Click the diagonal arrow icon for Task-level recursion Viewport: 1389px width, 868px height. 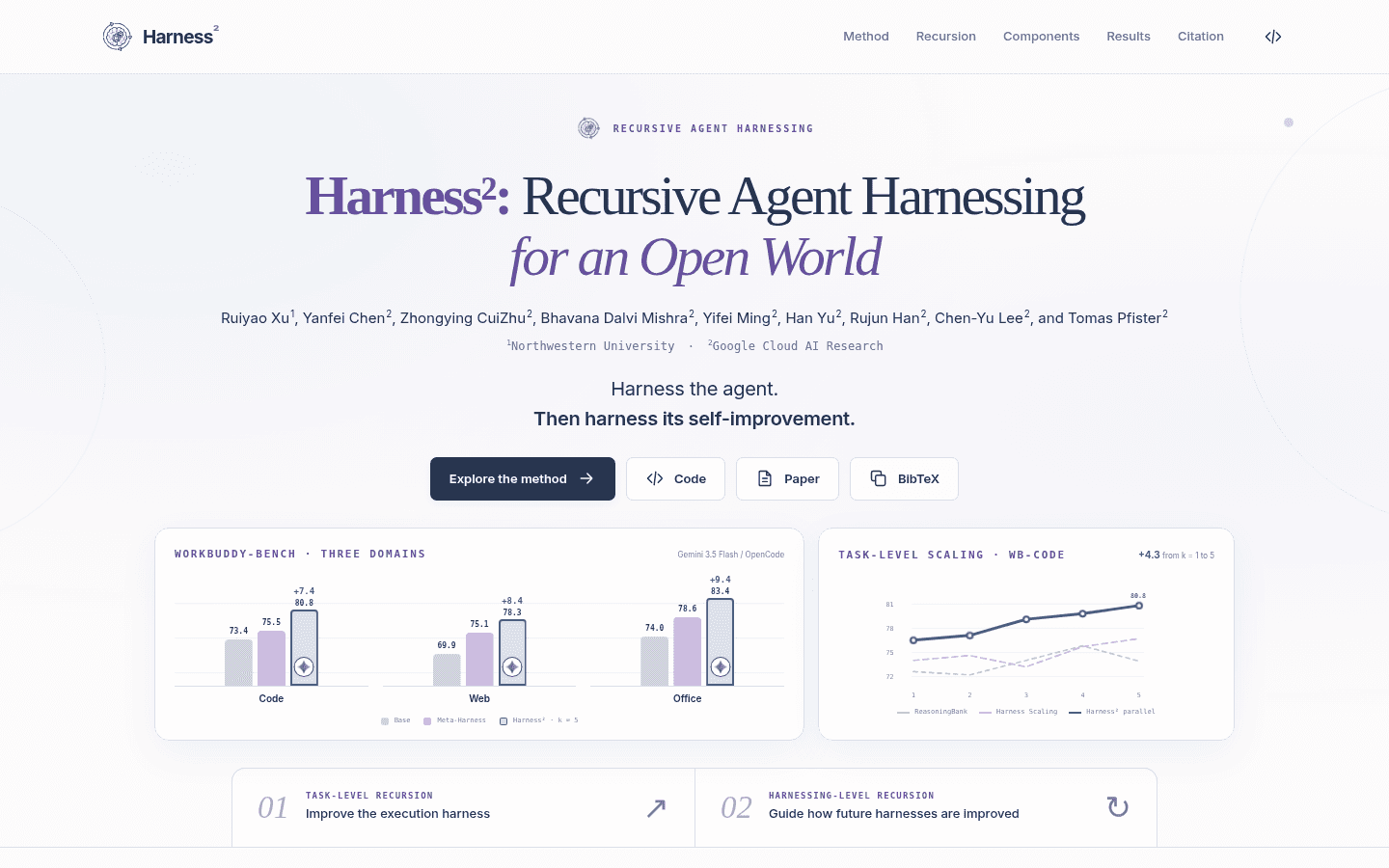click(656, 808)
